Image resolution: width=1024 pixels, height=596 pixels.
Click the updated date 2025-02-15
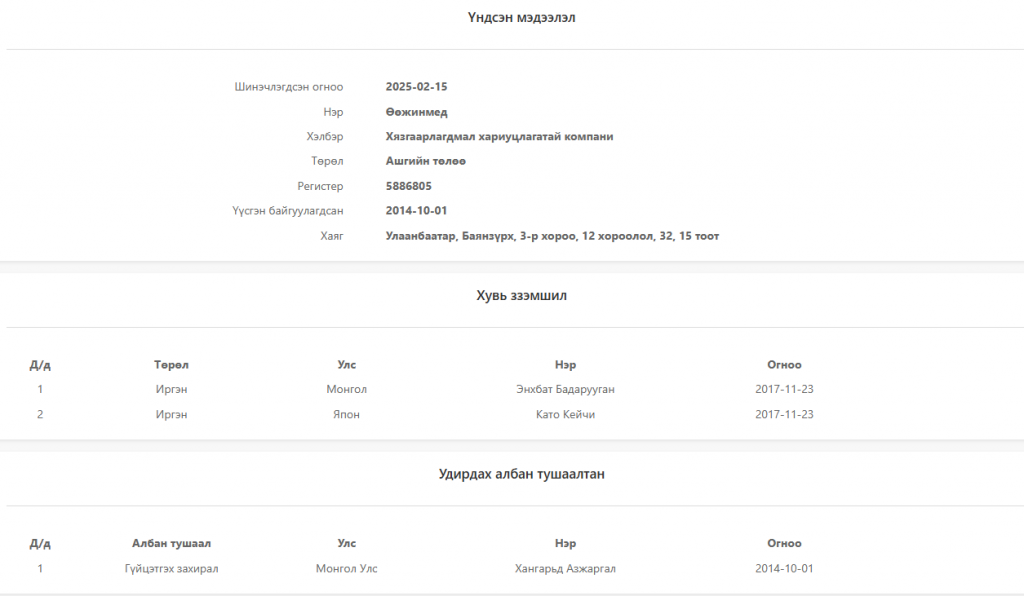(x=417, y=87)
